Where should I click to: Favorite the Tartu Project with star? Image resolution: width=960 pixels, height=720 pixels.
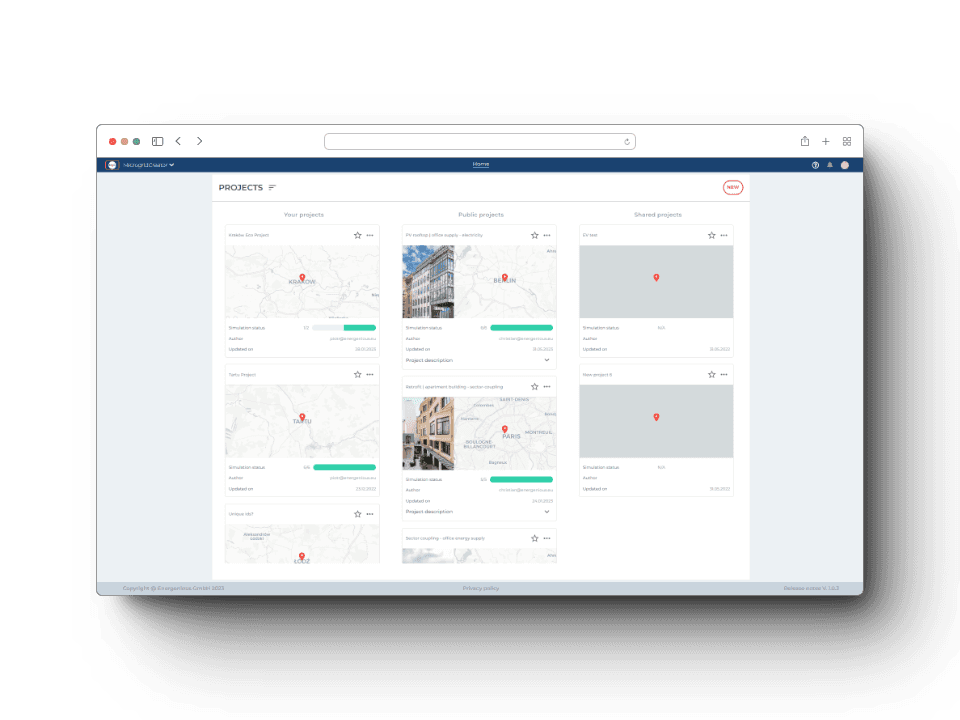pos(357,374)
